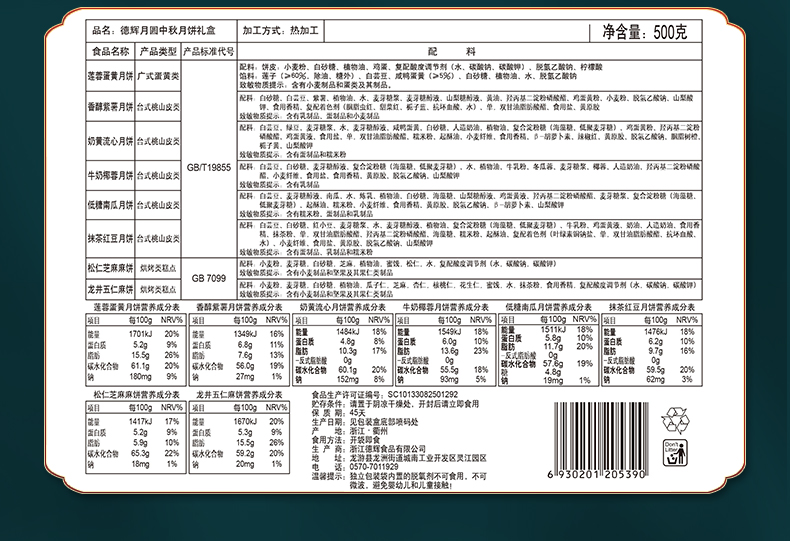This screenshot has height=541, width=790.
Task: Select the sodium value 152mg
Action: point(348,379)
